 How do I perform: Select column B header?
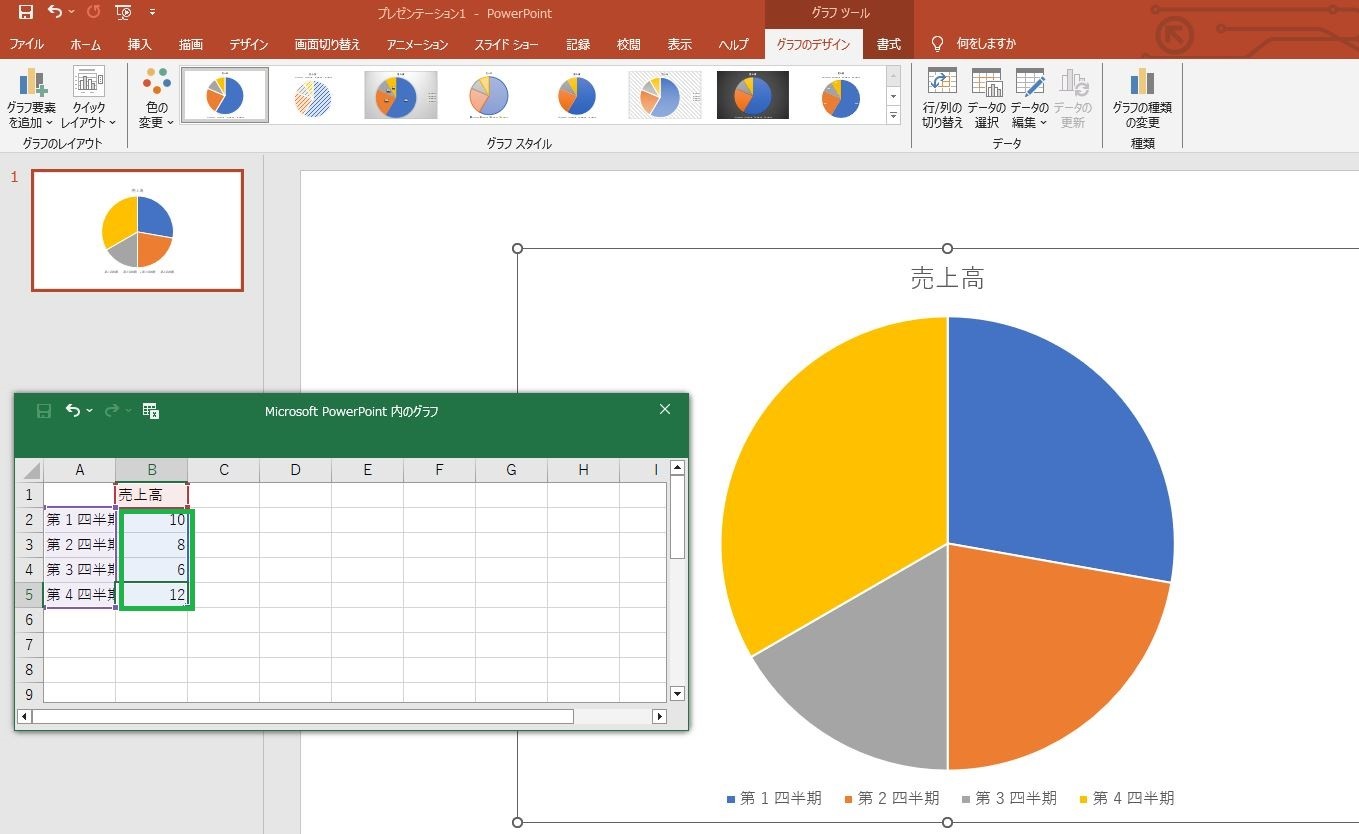152,470
